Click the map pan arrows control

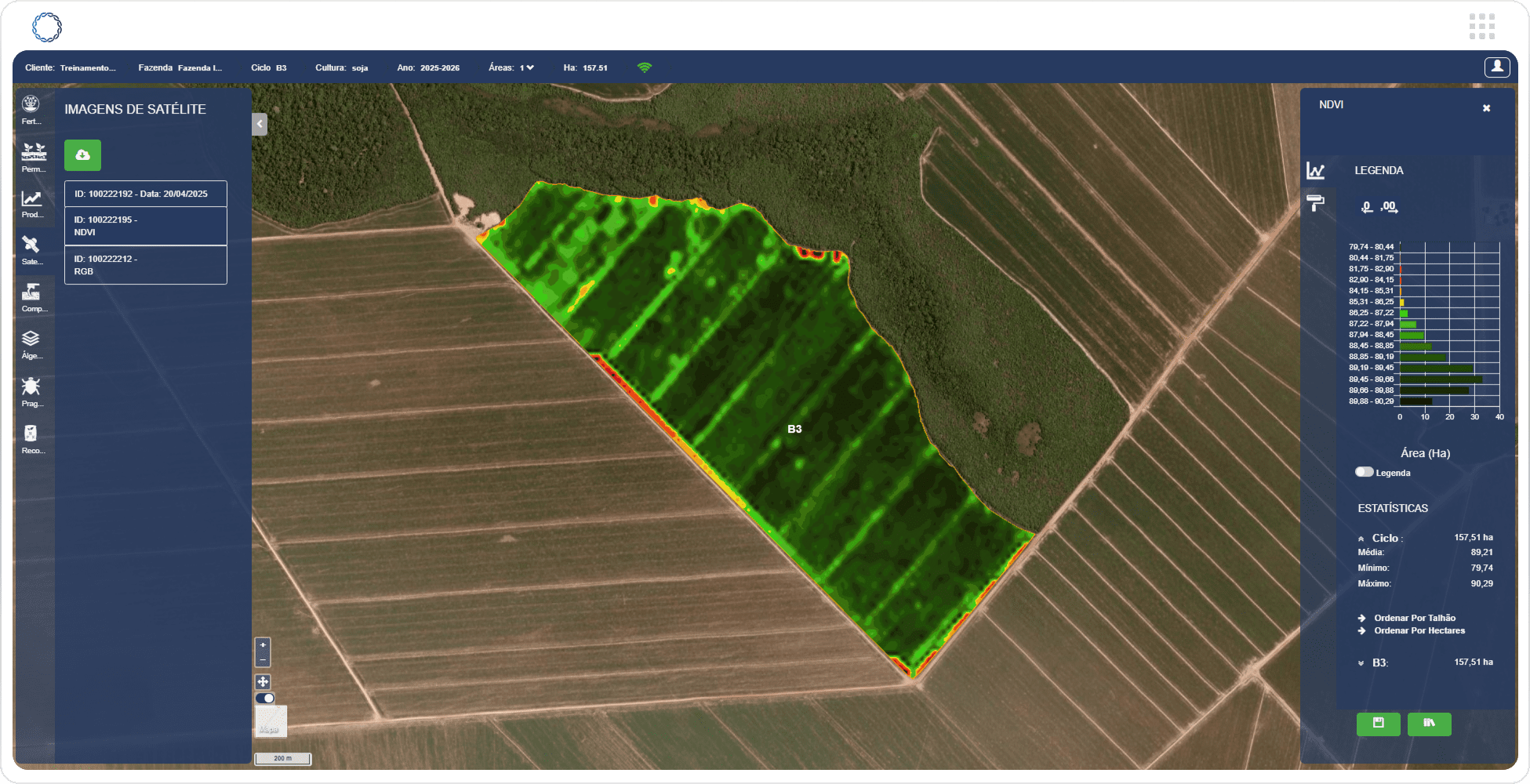263,682
